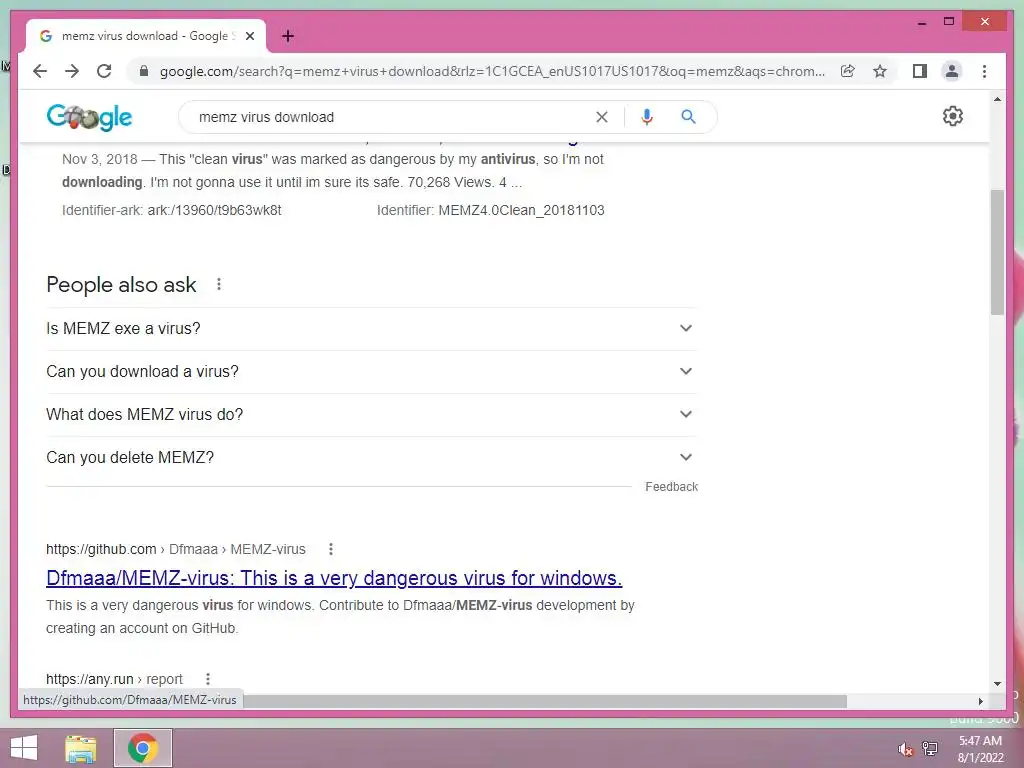This screenshot has width=1024, height=768.
Task: Expand "Can you download a virus?"
Action: (371, 372)
